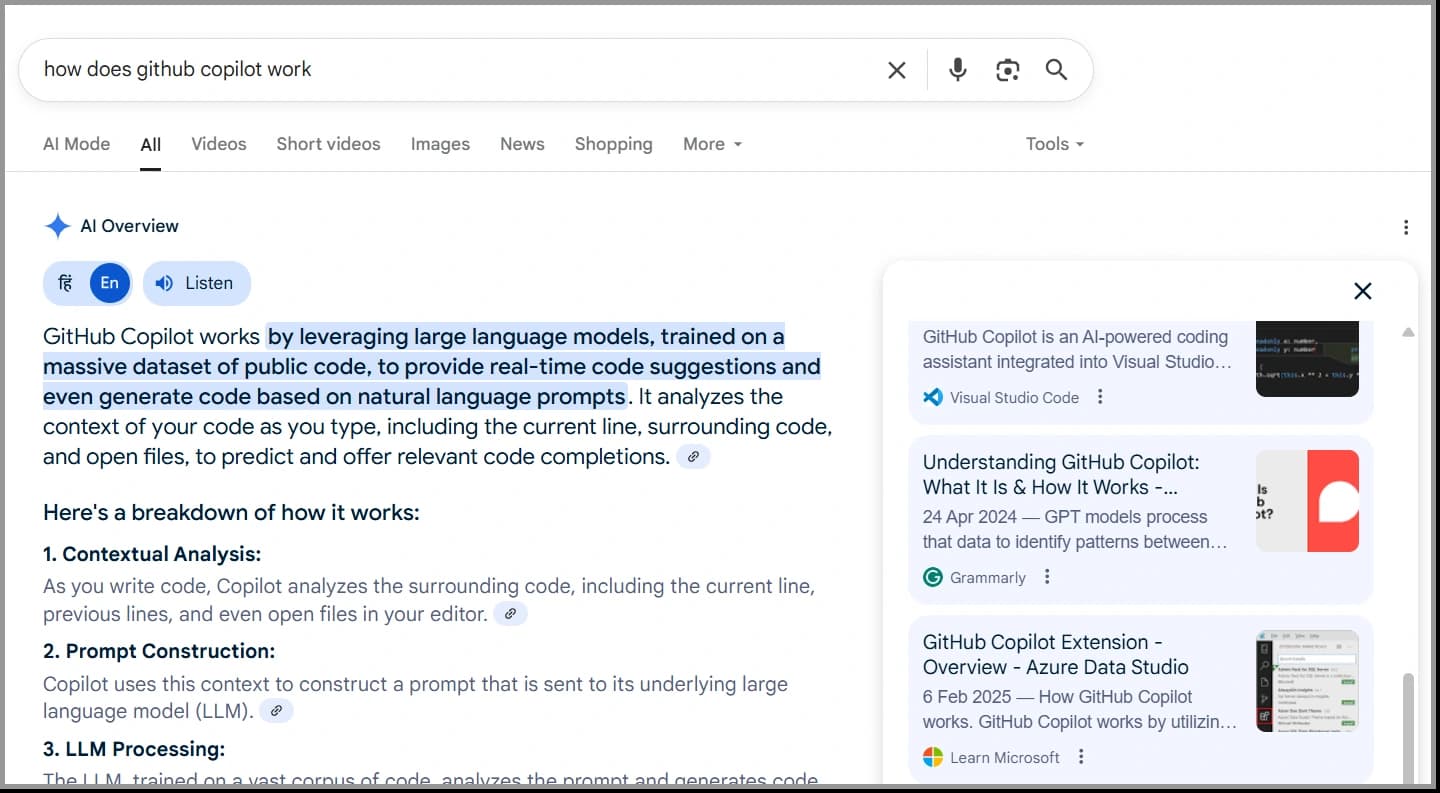Open options menu for Learn Microsoft source
Viewport: 1440px width, 793px height.
coord(1081,757)
